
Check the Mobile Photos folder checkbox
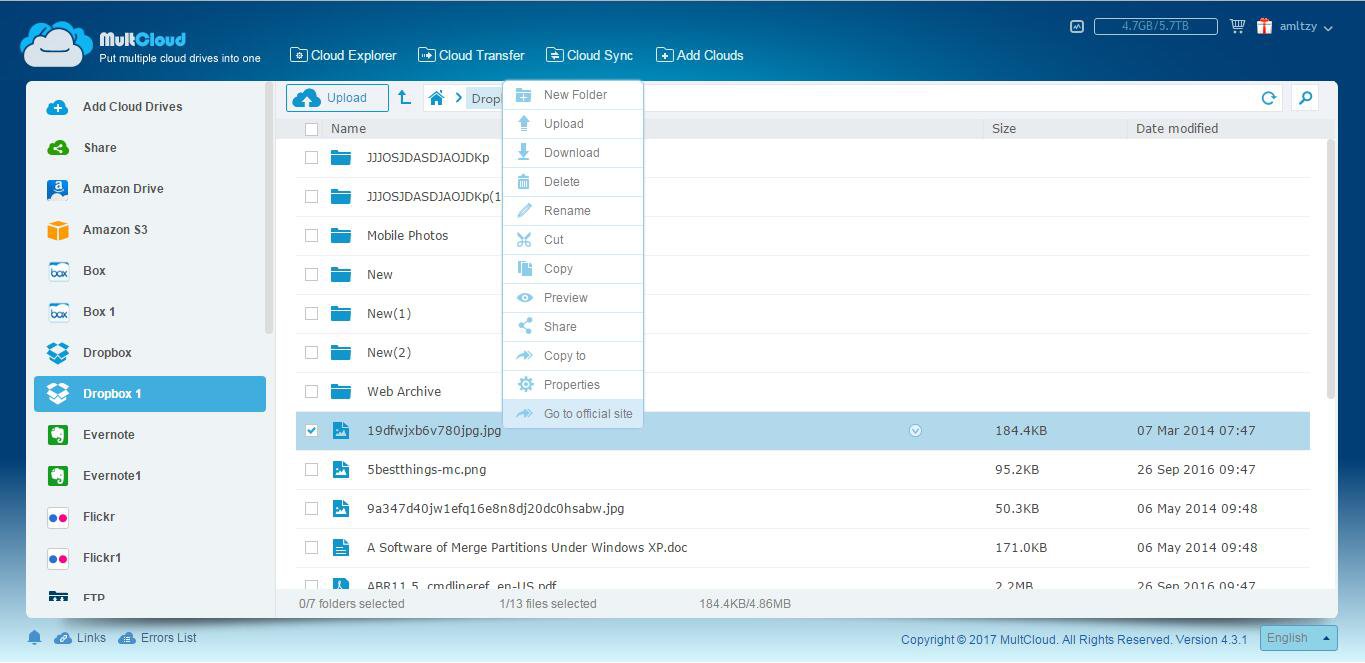311,236
